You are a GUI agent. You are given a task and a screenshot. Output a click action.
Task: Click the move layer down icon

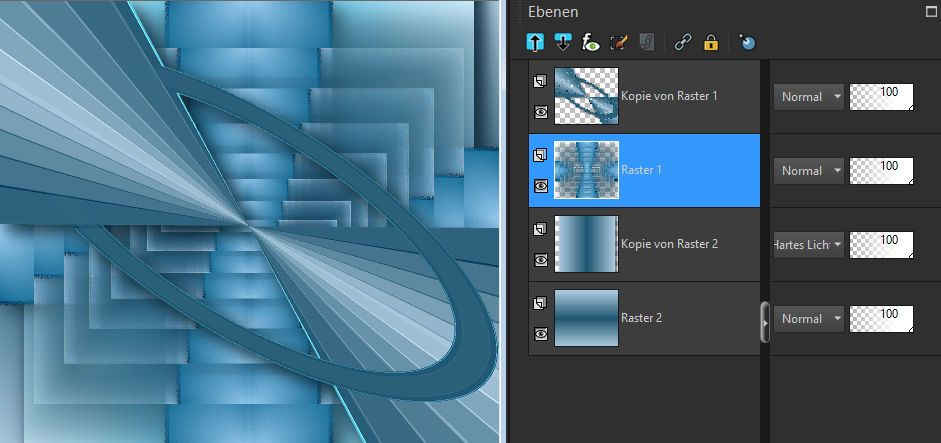point(562,42)
